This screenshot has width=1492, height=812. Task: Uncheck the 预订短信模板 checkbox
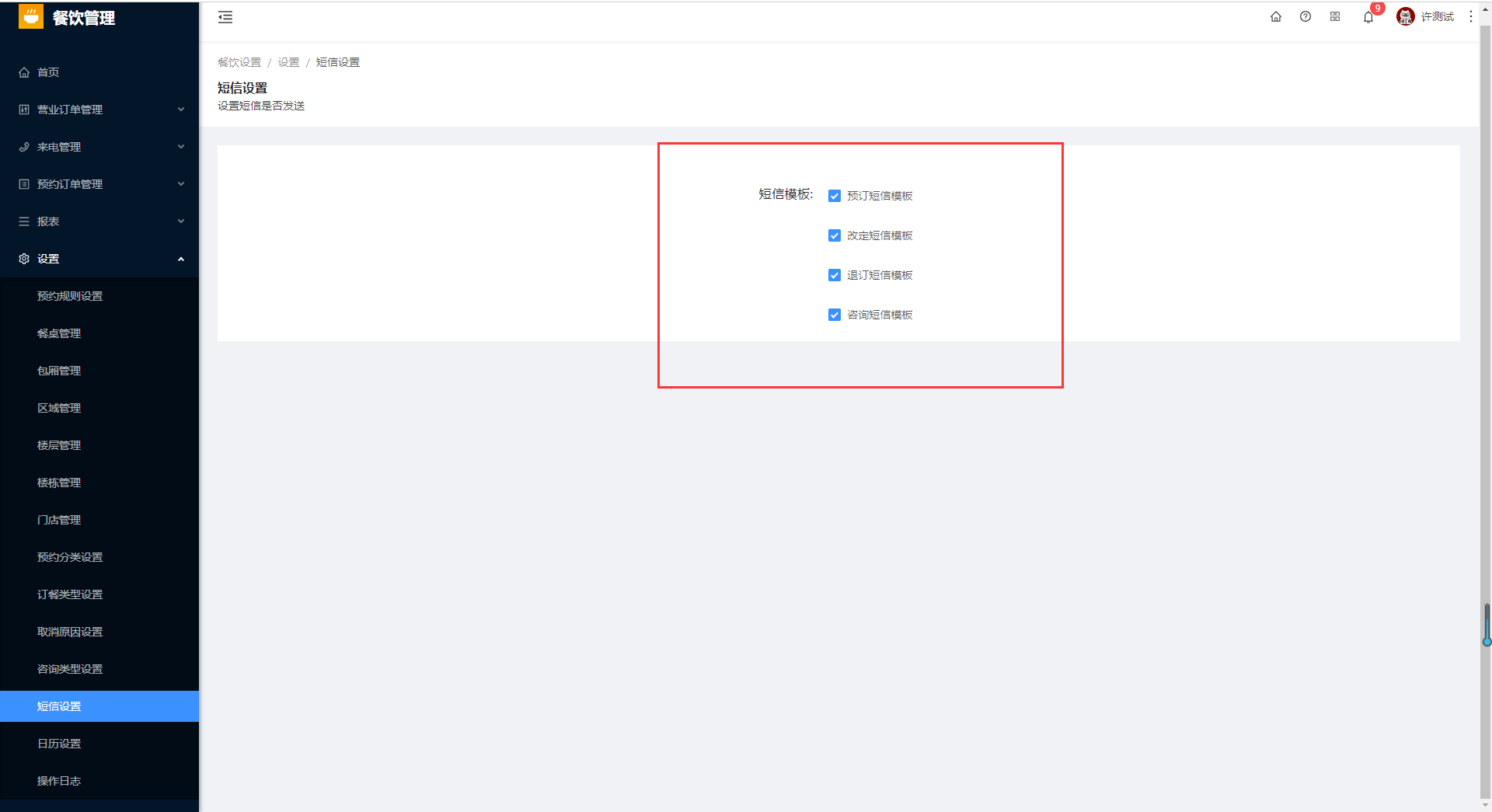pos(835,196)
